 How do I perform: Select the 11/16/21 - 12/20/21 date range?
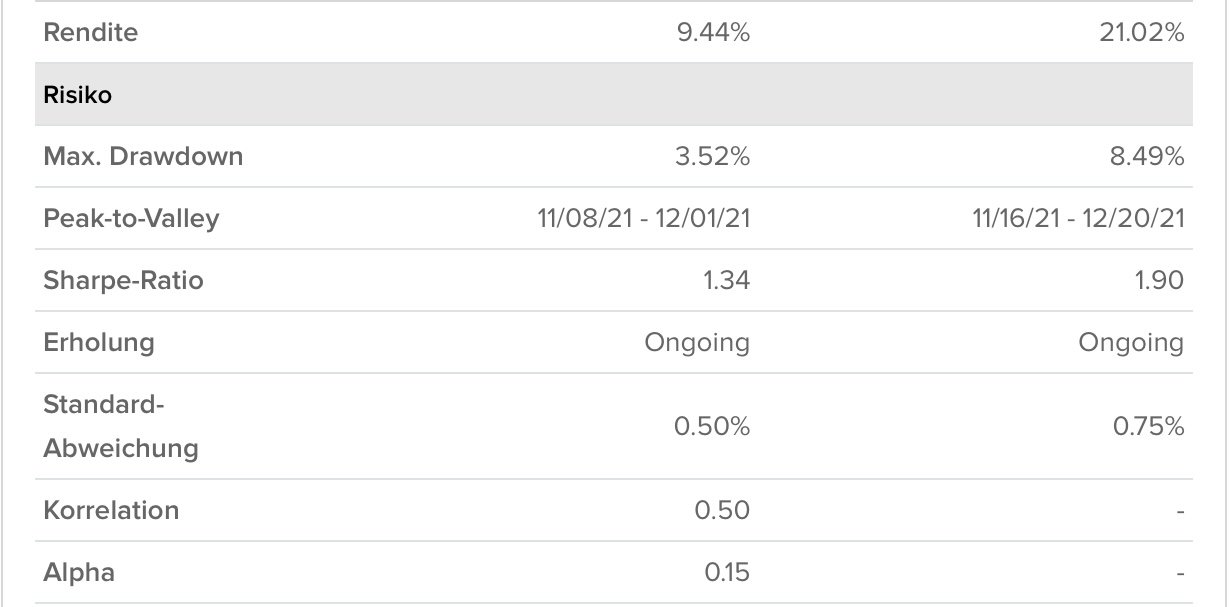(x=1078, y=219)
